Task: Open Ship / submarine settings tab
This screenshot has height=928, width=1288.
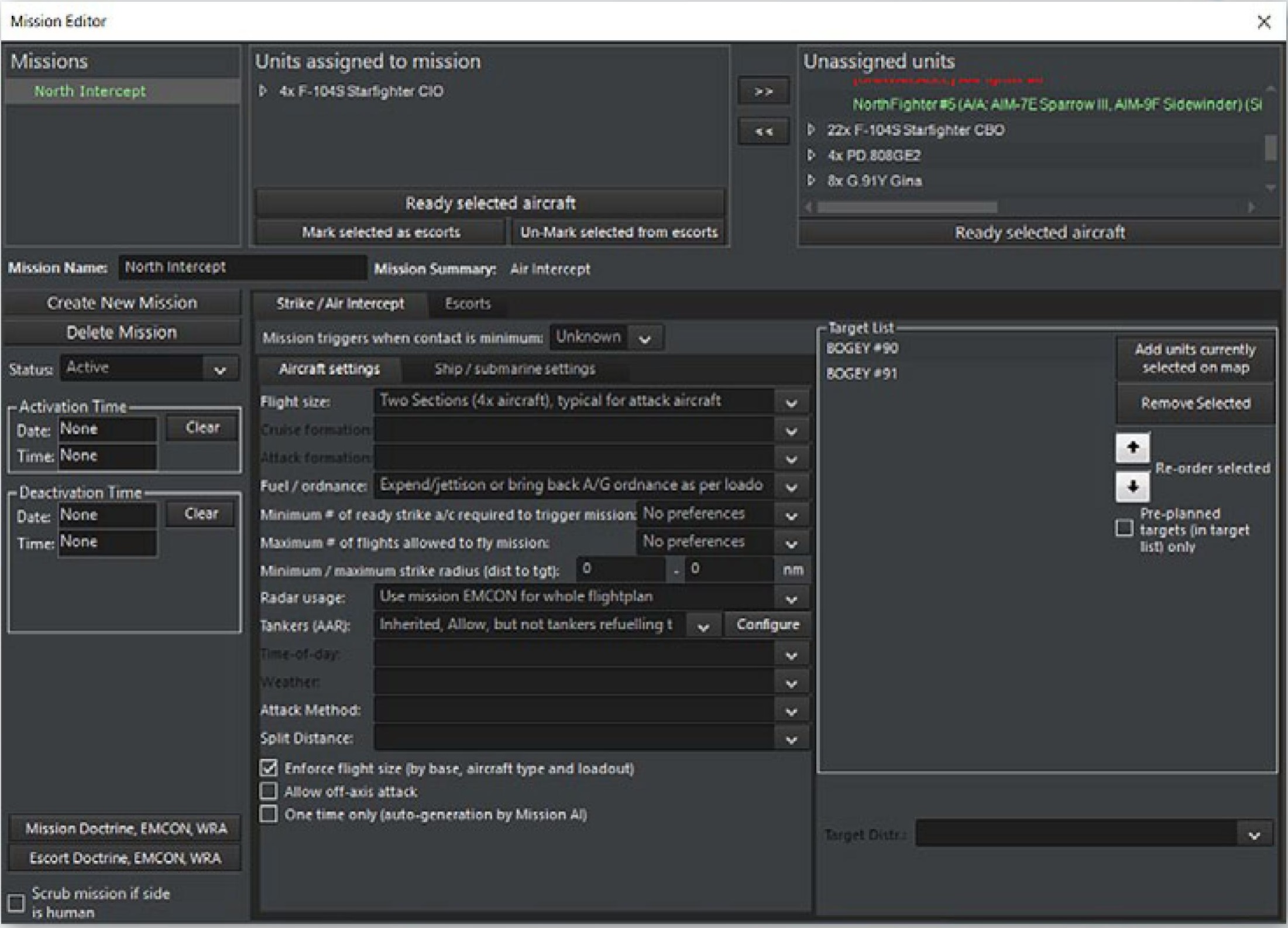Action: tap(514, 369)
